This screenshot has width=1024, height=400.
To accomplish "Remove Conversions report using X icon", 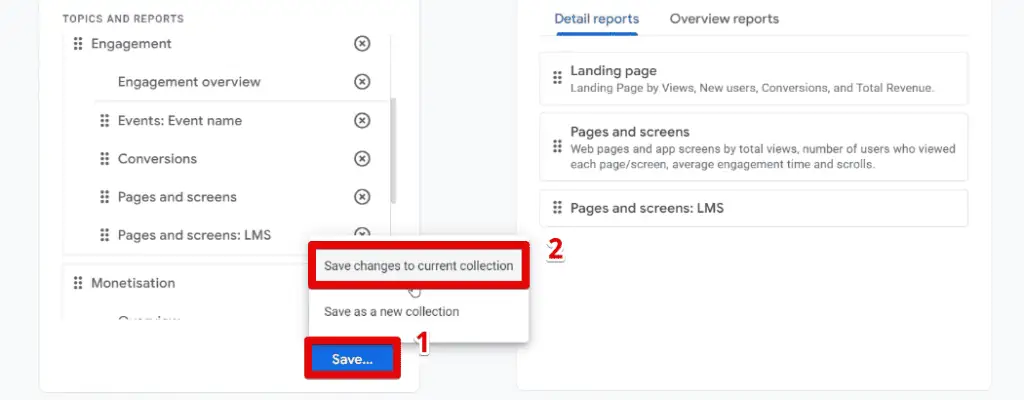I will tap(362, 158).
